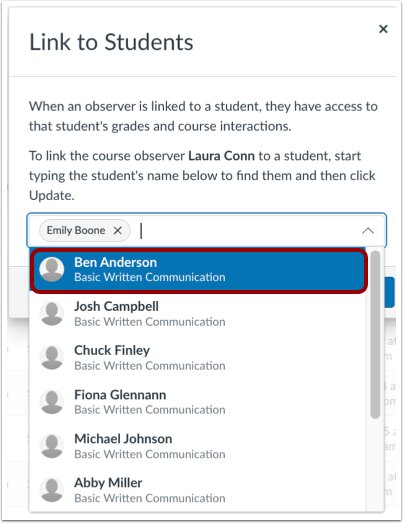The width and height of the screenshot is (403, 523).
Task: Click the bold Laura Conn name
Action: [222, 156]
